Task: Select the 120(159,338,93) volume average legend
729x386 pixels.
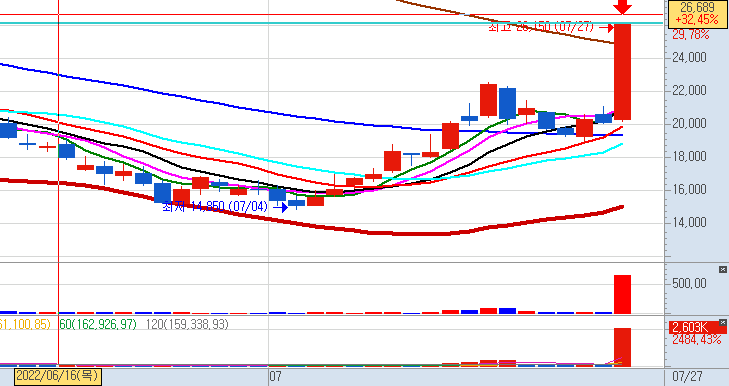Action: [187, 324]
